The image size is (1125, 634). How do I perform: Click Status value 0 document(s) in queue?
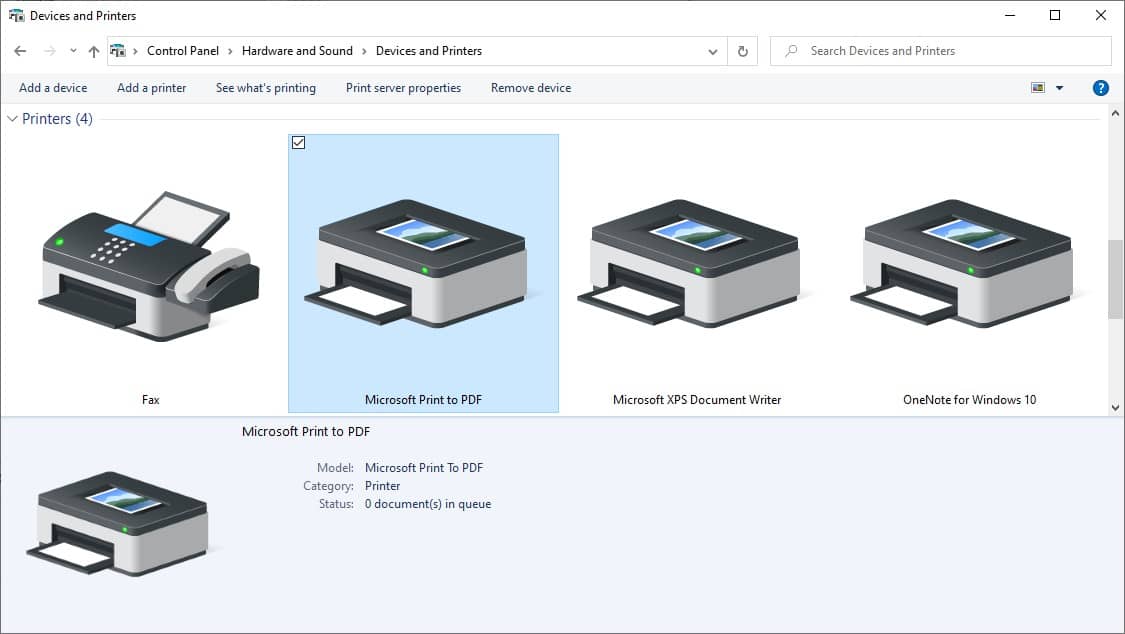[428, 504]
